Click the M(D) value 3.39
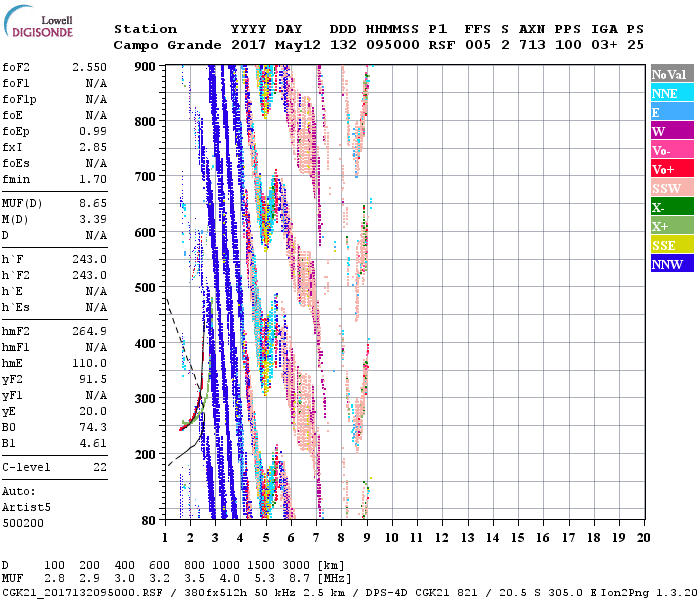 tap(93, 220)
